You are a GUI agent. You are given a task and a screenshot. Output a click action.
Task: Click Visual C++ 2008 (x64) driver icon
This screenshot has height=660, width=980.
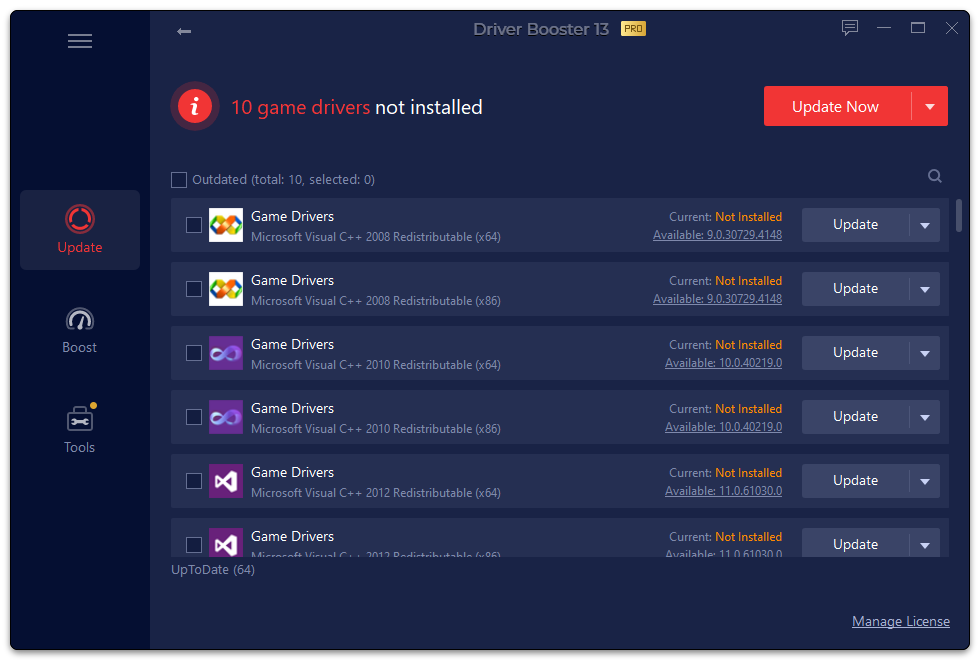[x=226, y=225]
